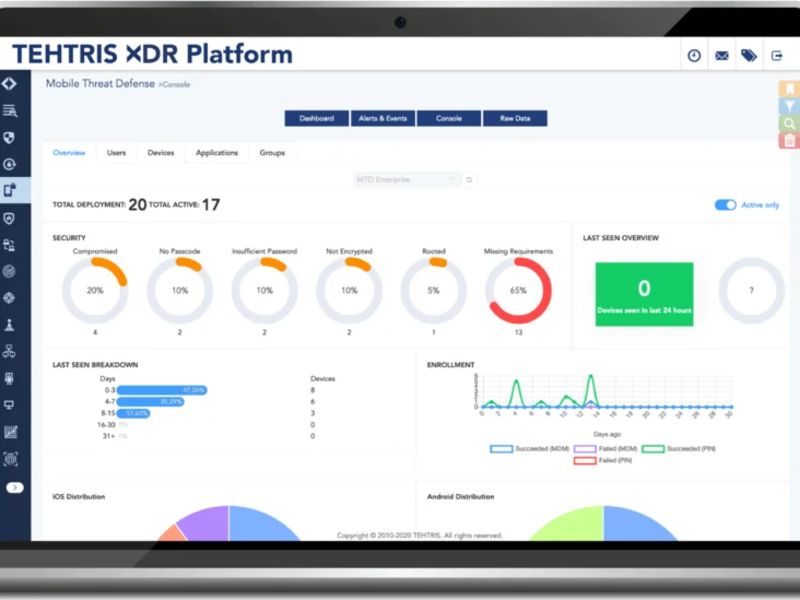Screen dimensions: 800x600
Task: Click the orange bookmark side button
Action: (x=789, y=89)
